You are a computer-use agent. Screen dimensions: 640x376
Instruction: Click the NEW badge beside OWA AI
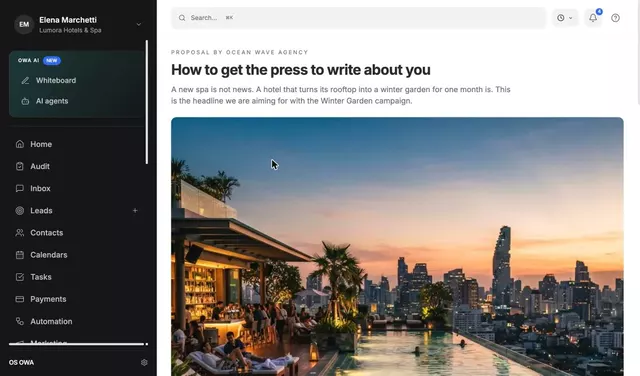(52, 60)
